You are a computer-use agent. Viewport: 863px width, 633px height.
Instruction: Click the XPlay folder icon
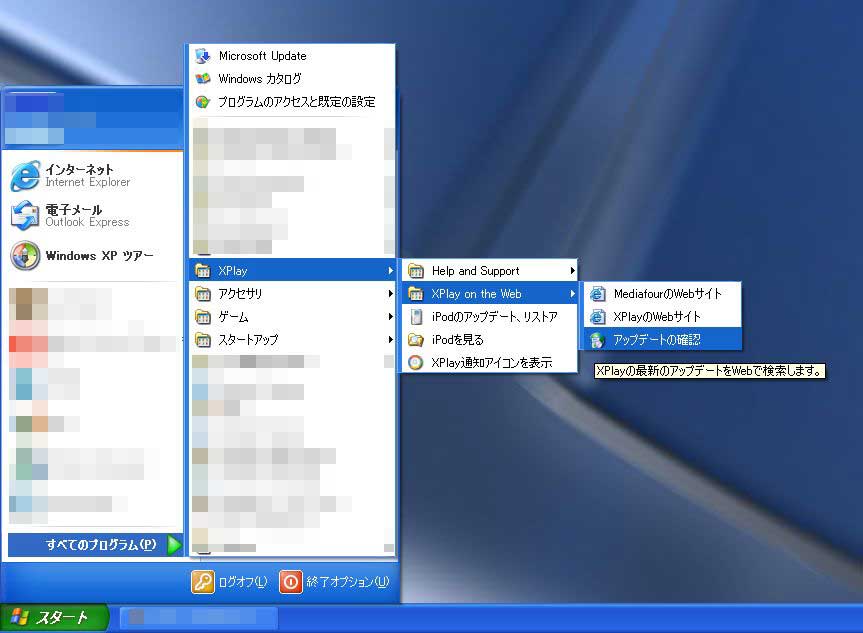(203, 271)
